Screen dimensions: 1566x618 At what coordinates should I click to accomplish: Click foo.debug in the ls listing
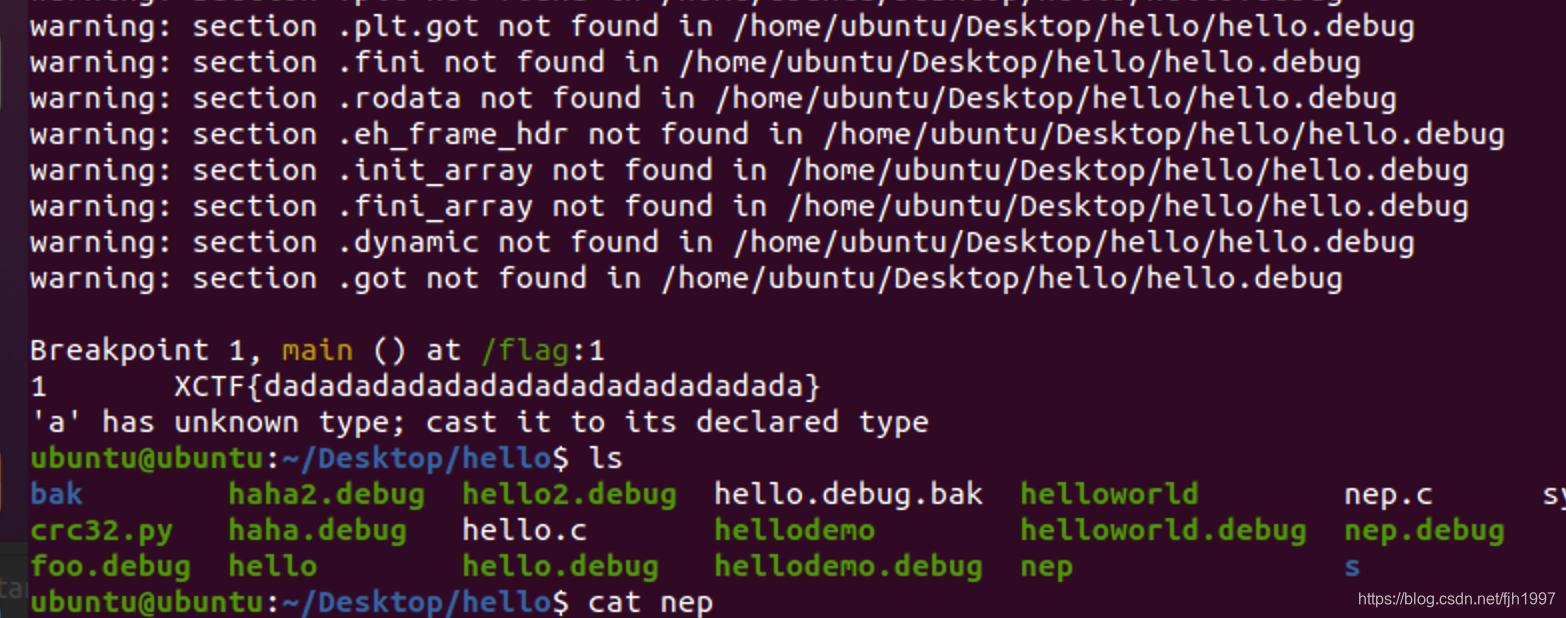point(110,566)
